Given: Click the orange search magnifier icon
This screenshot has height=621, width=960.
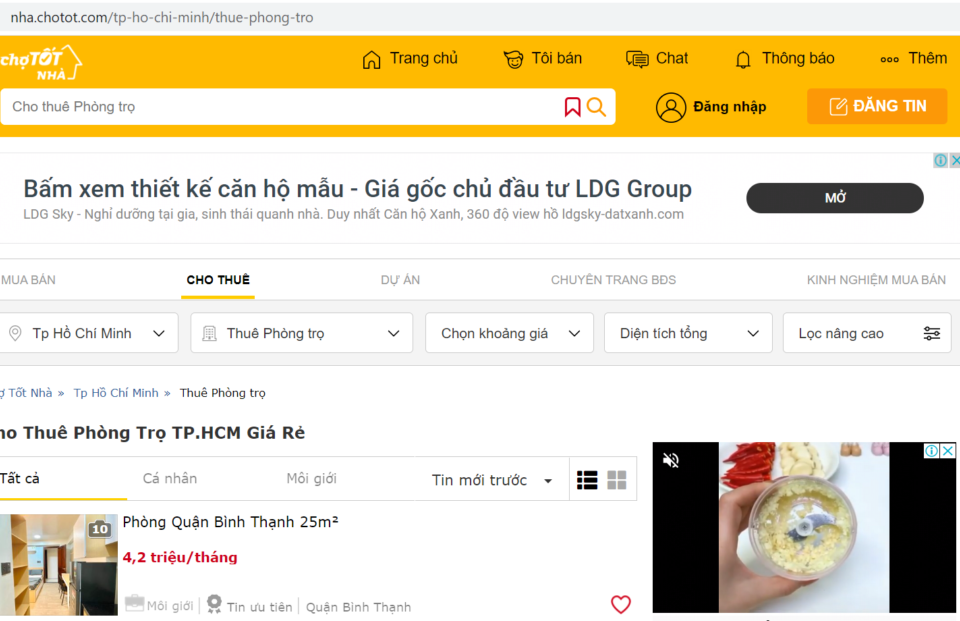Looking at the screenshot, I should coord(597,107).
